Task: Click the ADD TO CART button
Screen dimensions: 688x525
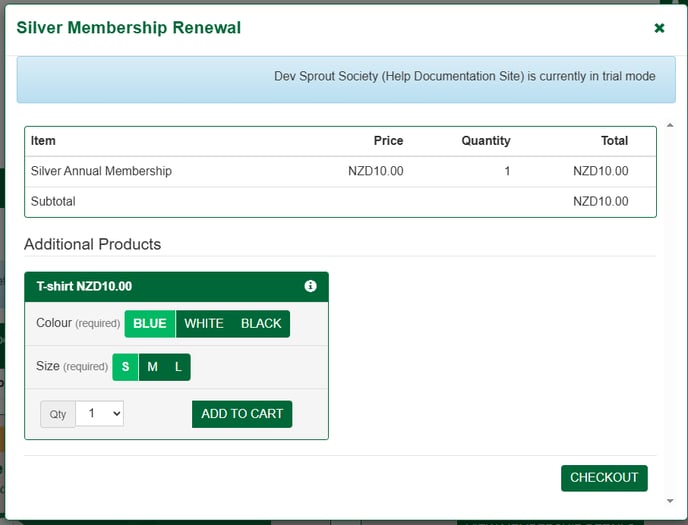Action: (x=242, y=414)
